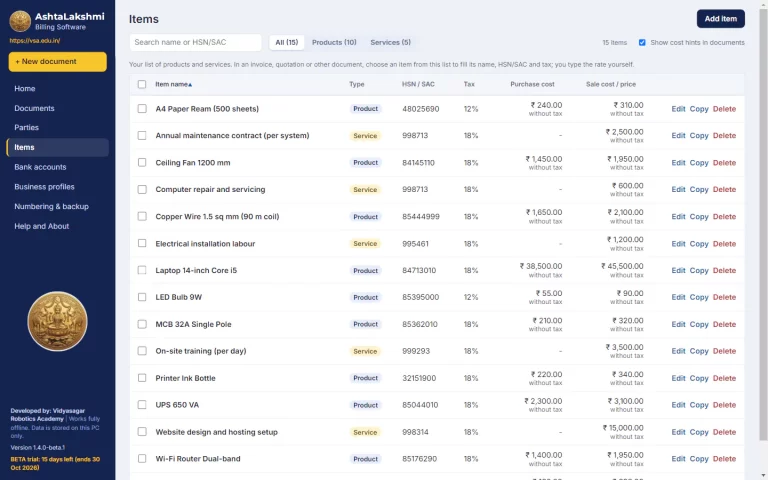Click HSN code 84713010
This screenshot has width=768, height=480.
(419, 270)
